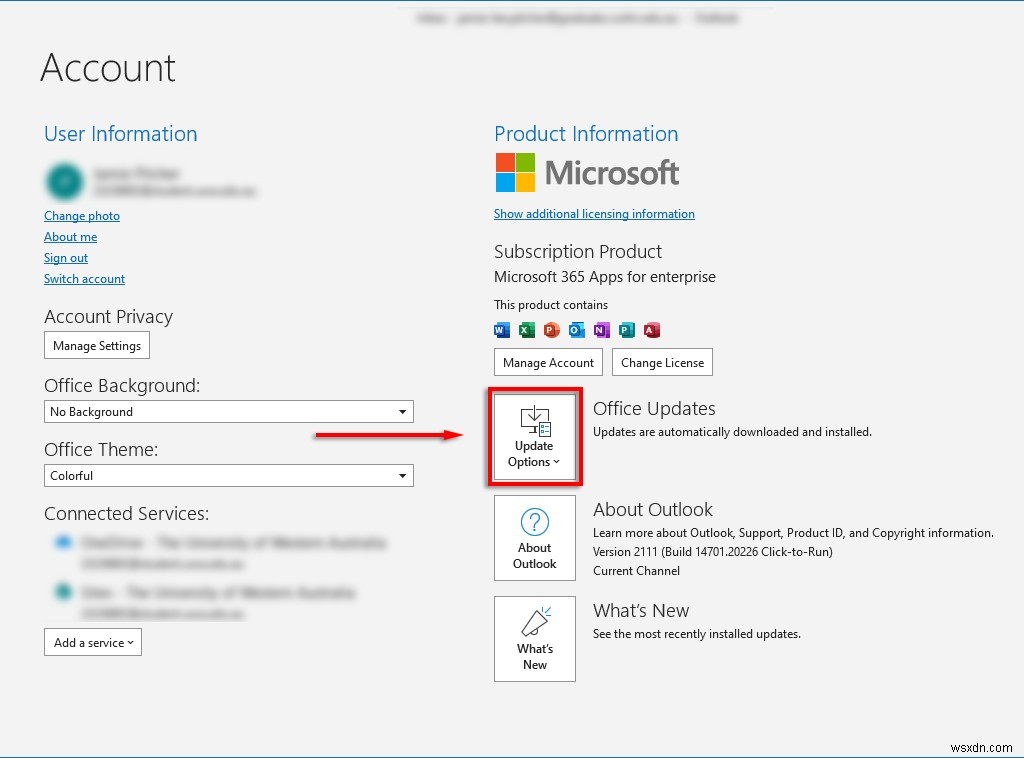Screen dimensions: 1024x758
Task: Select the PowerPoint icon
Action: click(551, 330)
